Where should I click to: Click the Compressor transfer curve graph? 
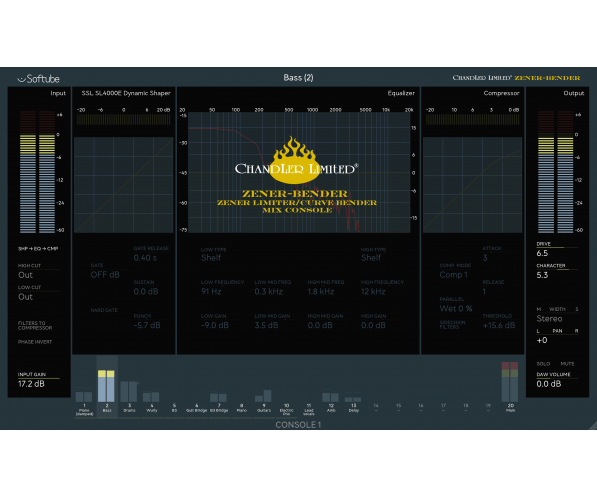(472, 185)
